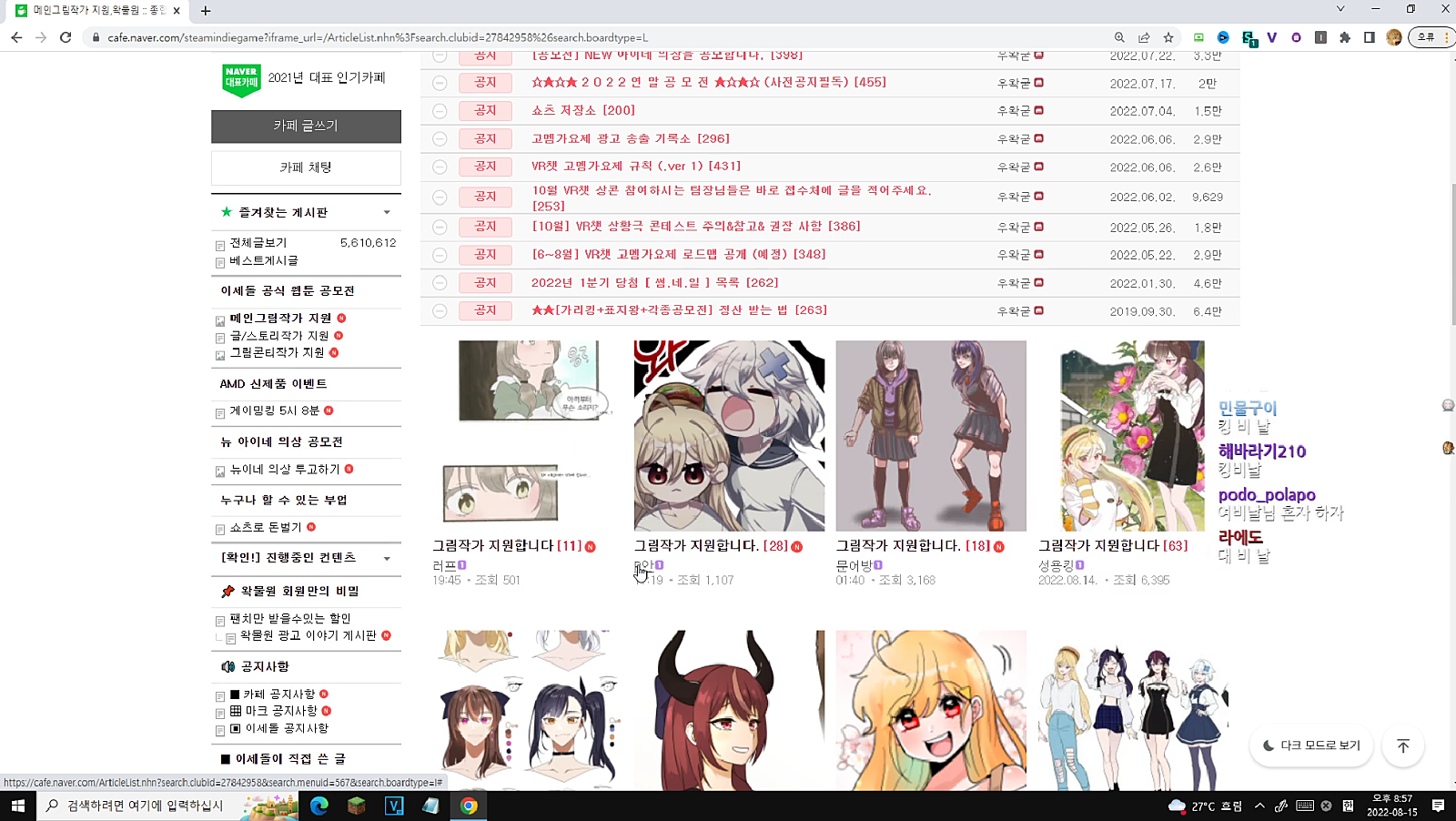Open the 베스트게시글 board
Viewport: 1456px width, 821px height.
tap(264, 260)
